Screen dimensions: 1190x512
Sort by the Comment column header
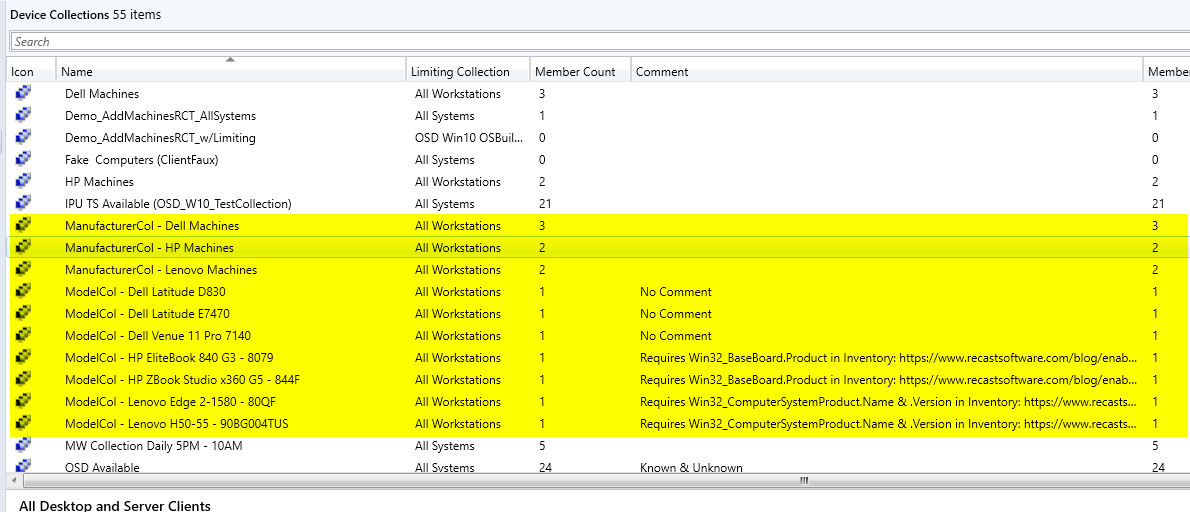(886, 71)
